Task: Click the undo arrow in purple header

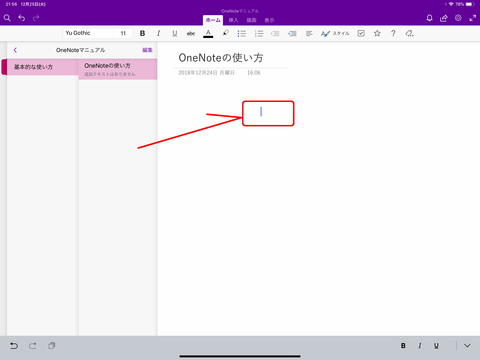Action: click(22, 18)
